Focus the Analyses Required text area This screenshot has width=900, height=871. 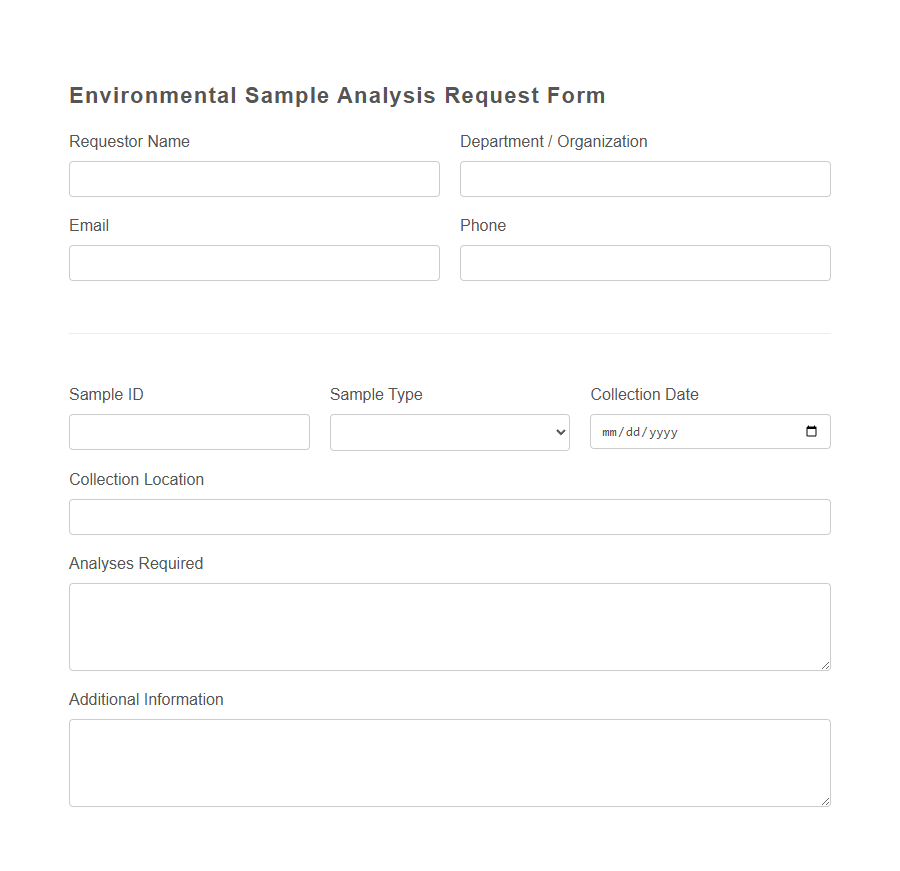tap(449, 626)
